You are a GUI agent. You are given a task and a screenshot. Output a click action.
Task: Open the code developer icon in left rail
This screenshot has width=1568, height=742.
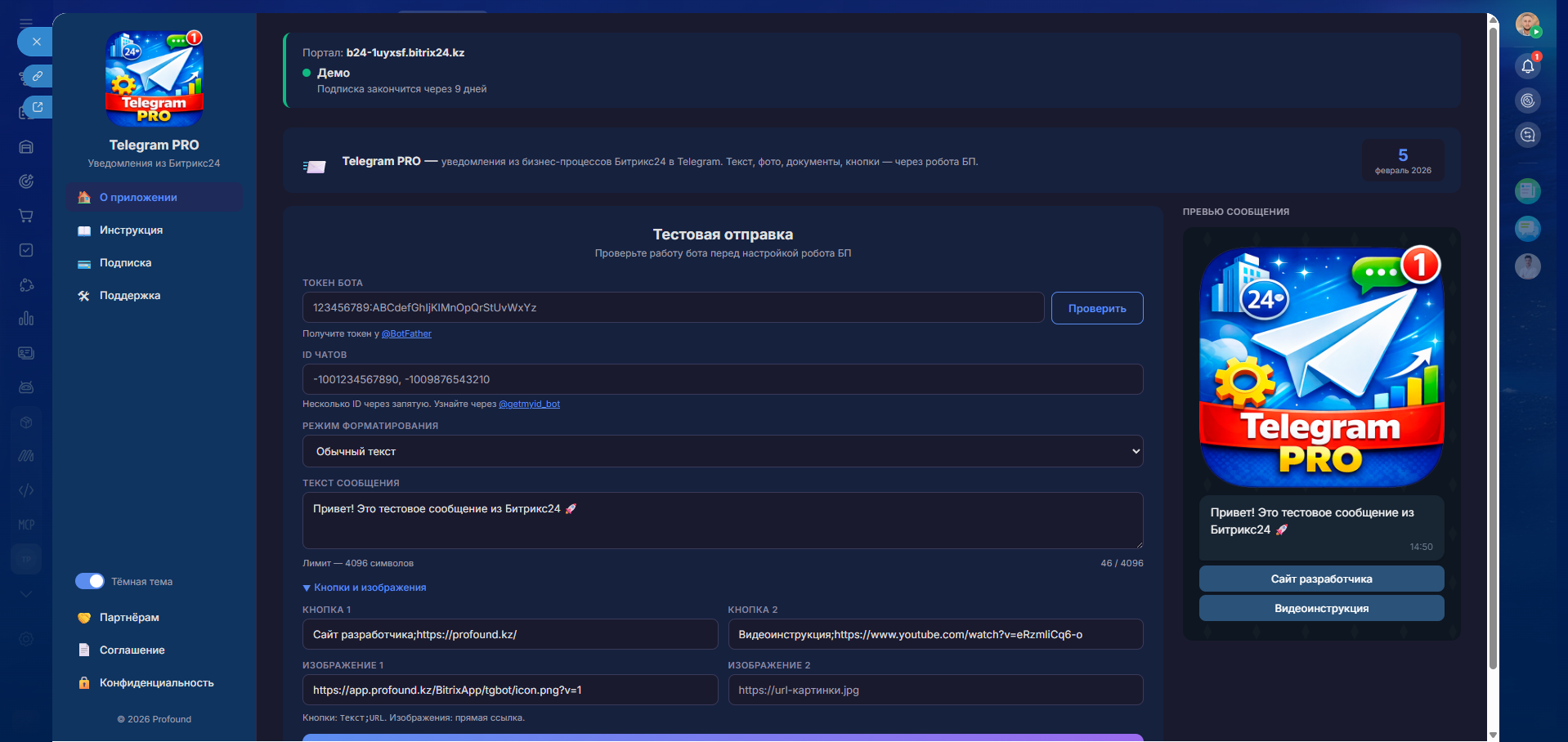pos(26,490)
